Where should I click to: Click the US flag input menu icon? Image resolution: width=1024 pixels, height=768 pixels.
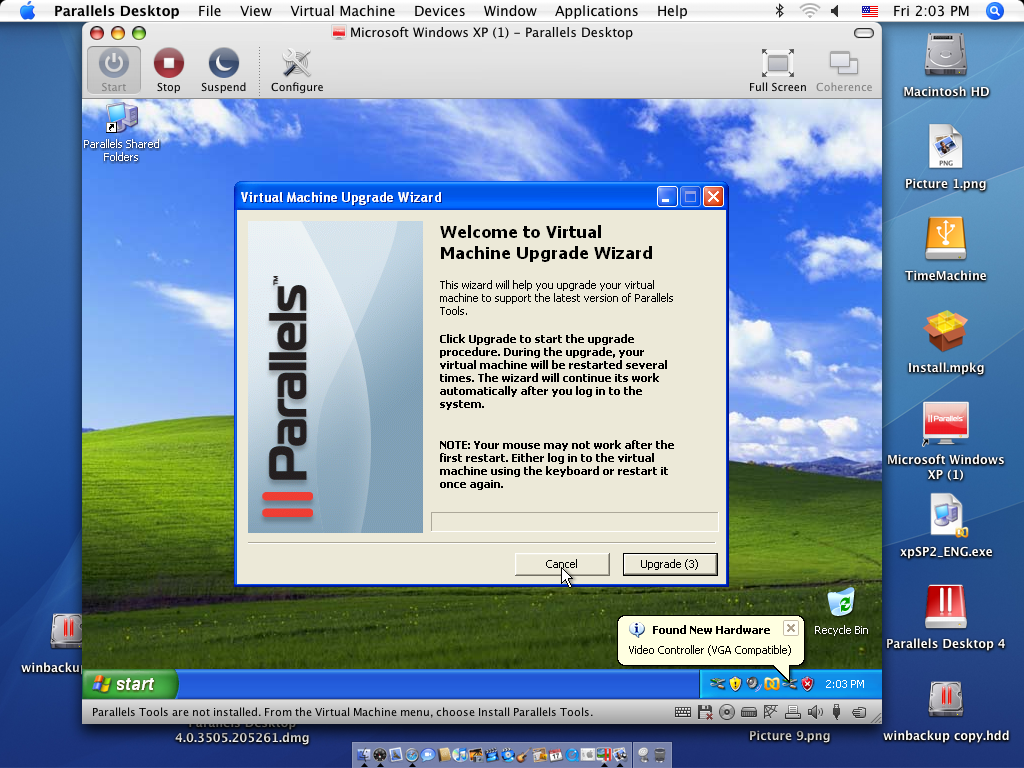[869, 11]
